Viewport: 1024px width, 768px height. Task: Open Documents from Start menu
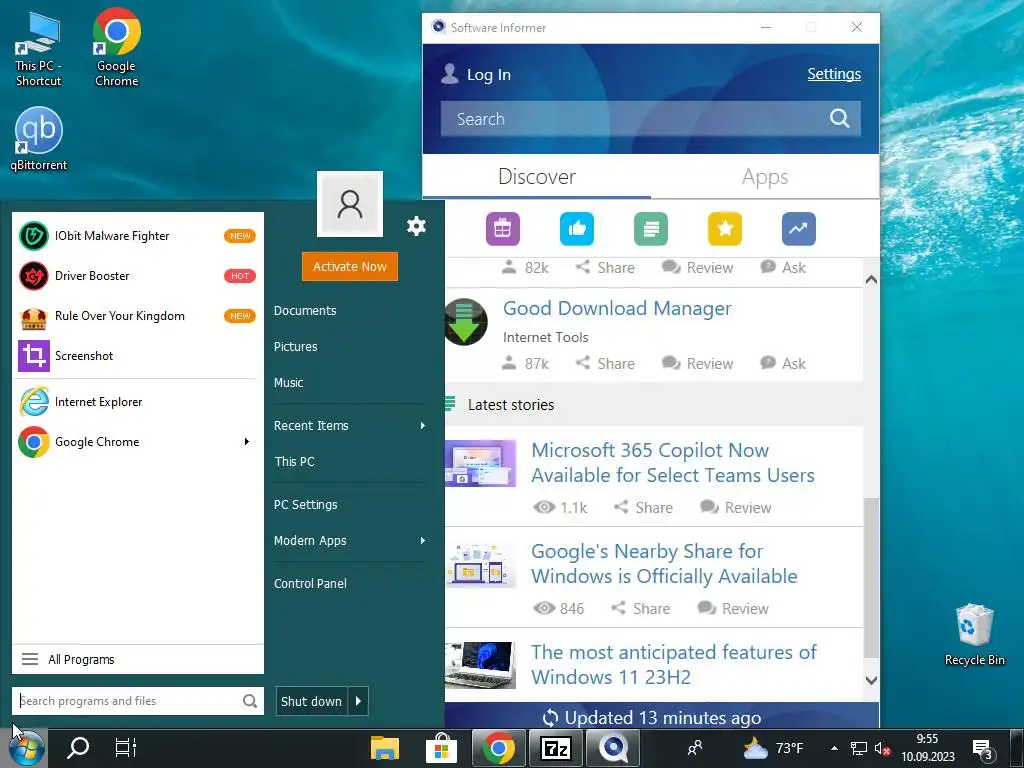(x=305, y=311)
